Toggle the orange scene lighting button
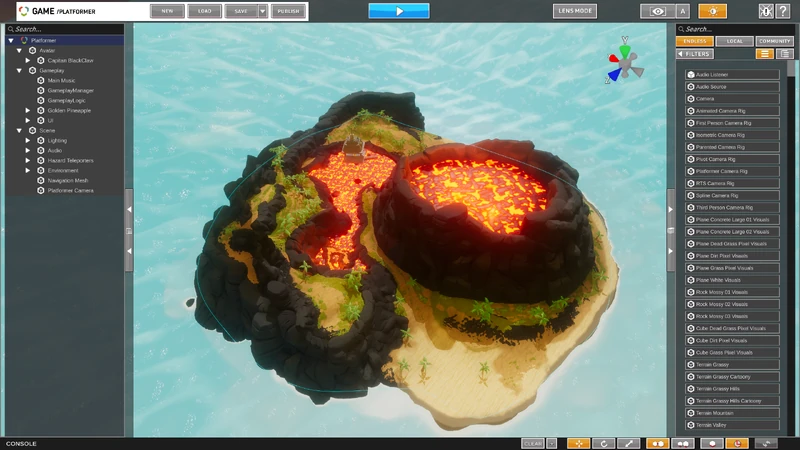This screenshot has width=800, height=450. [712, 11]
